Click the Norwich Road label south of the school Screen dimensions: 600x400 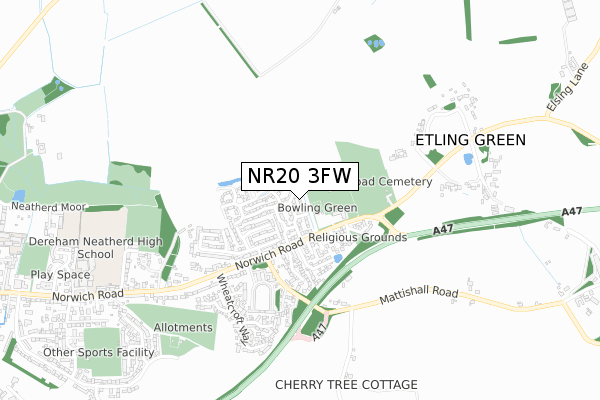pos(88,296)
